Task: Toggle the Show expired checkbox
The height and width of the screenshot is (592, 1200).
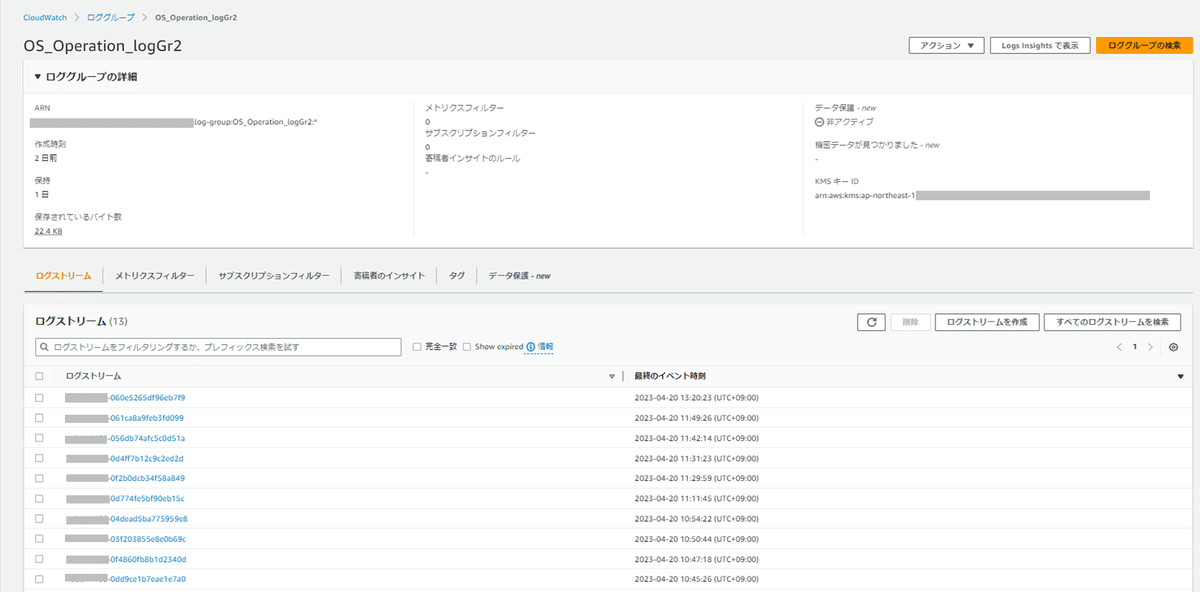Action: point(467,347)
